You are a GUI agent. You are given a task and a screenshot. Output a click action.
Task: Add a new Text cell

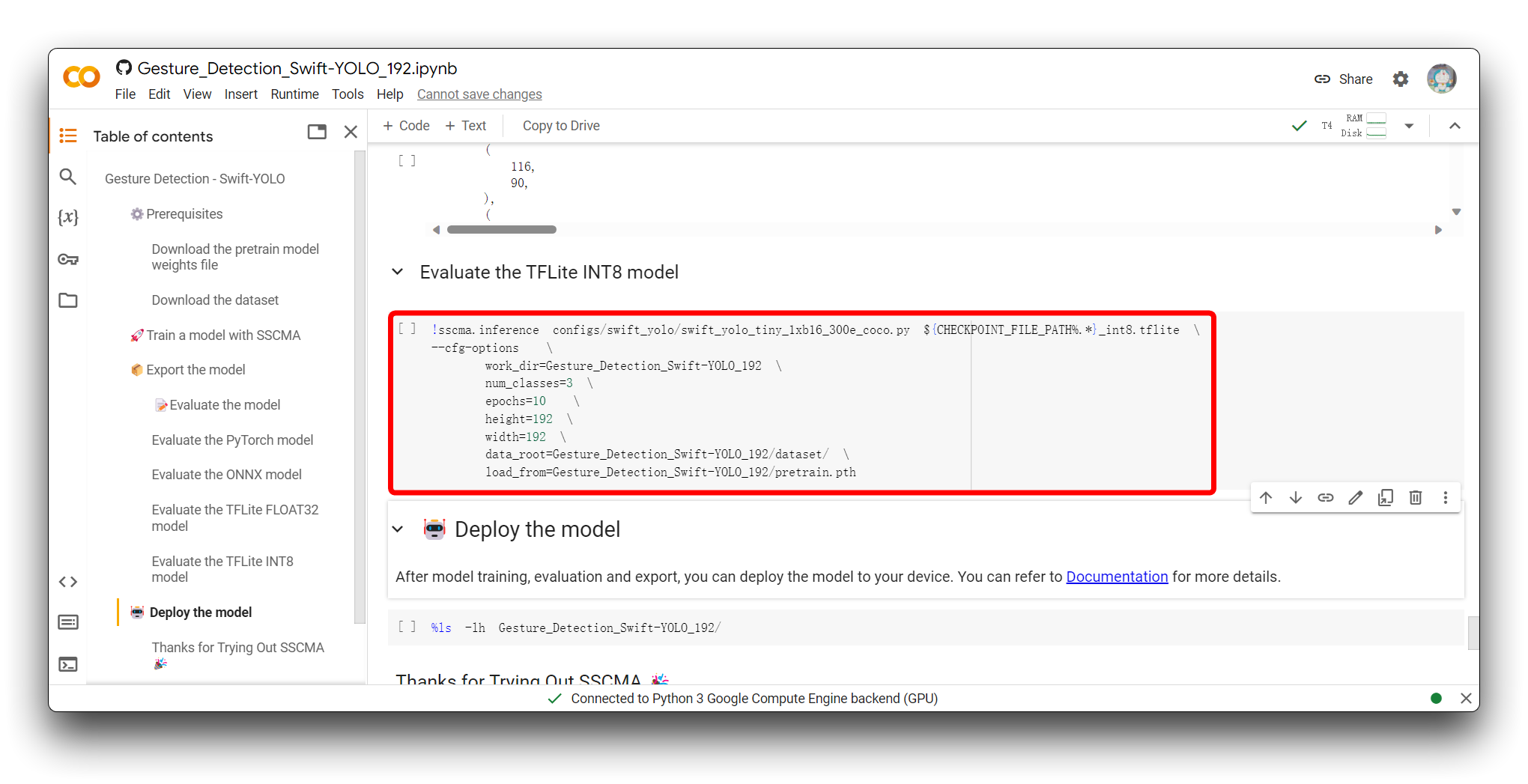point(465,126)
